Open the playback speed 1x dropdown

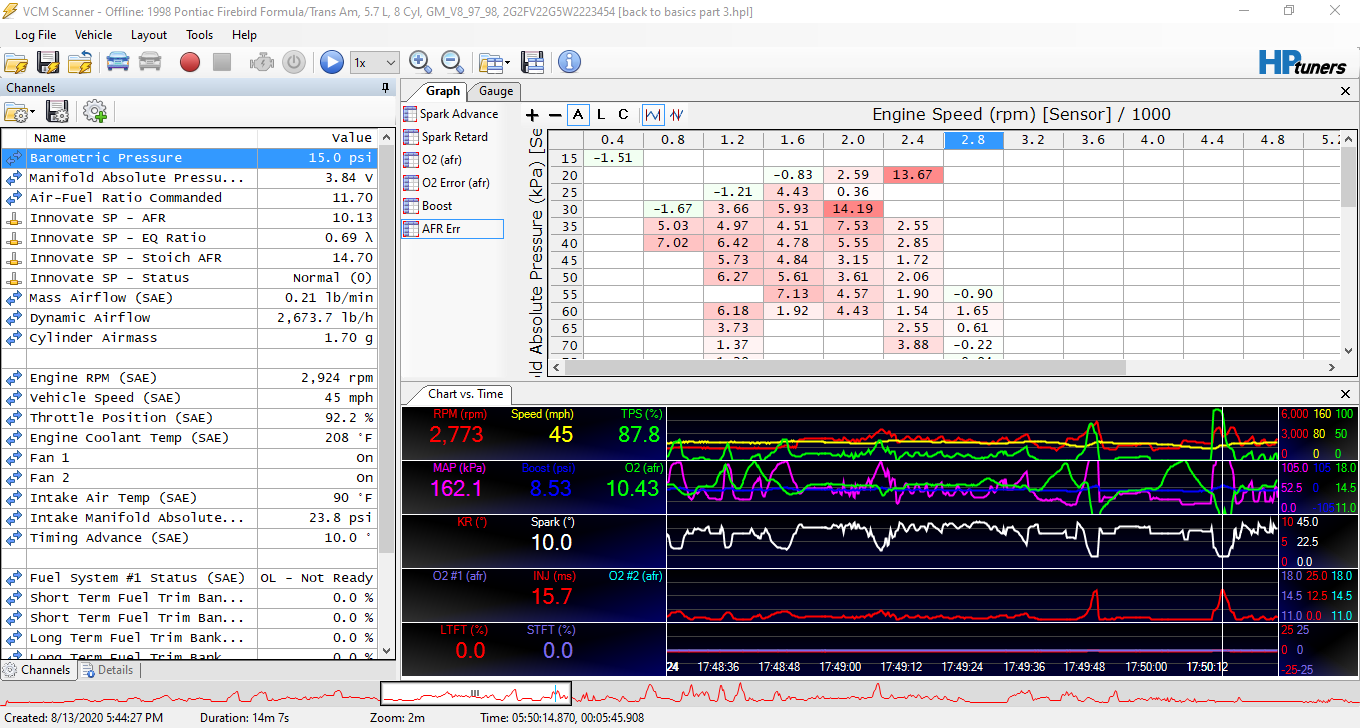pos(375,62)
